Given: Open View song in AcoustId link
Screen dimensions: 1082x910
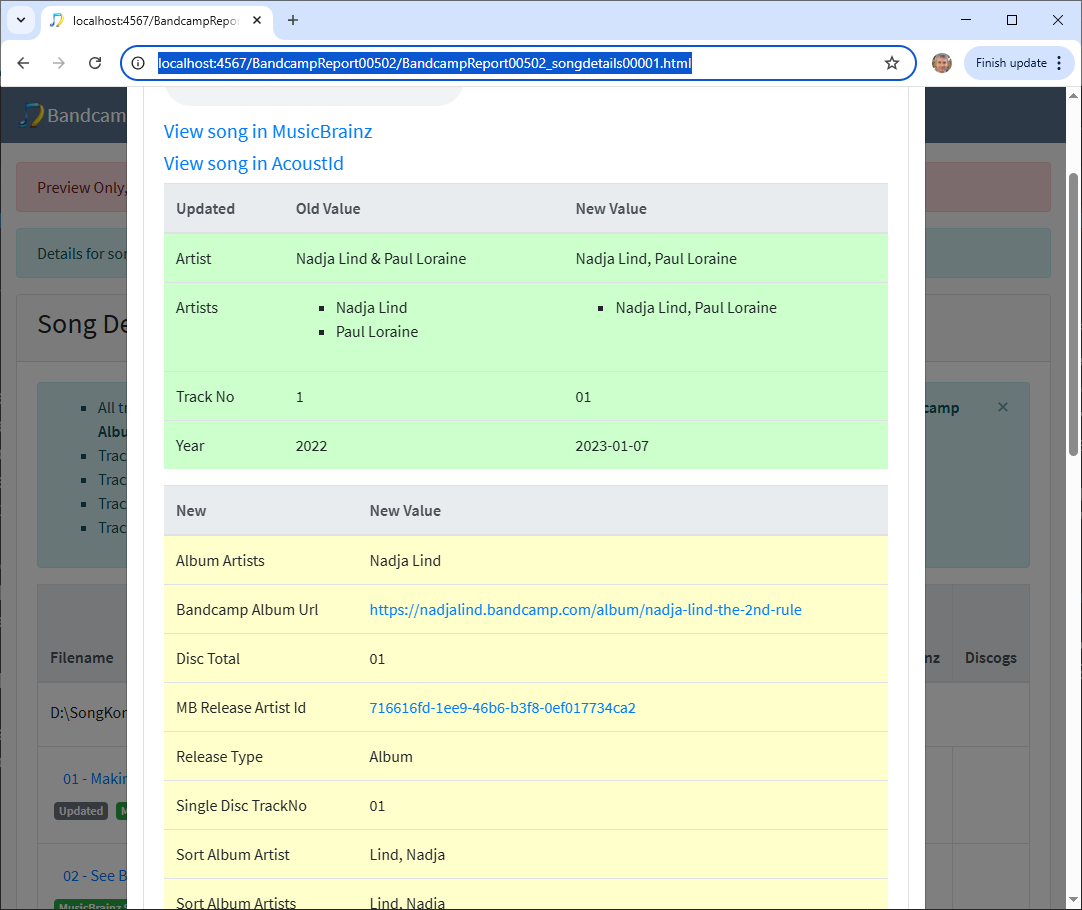Looking at the screenshot, I should [254, 163].
